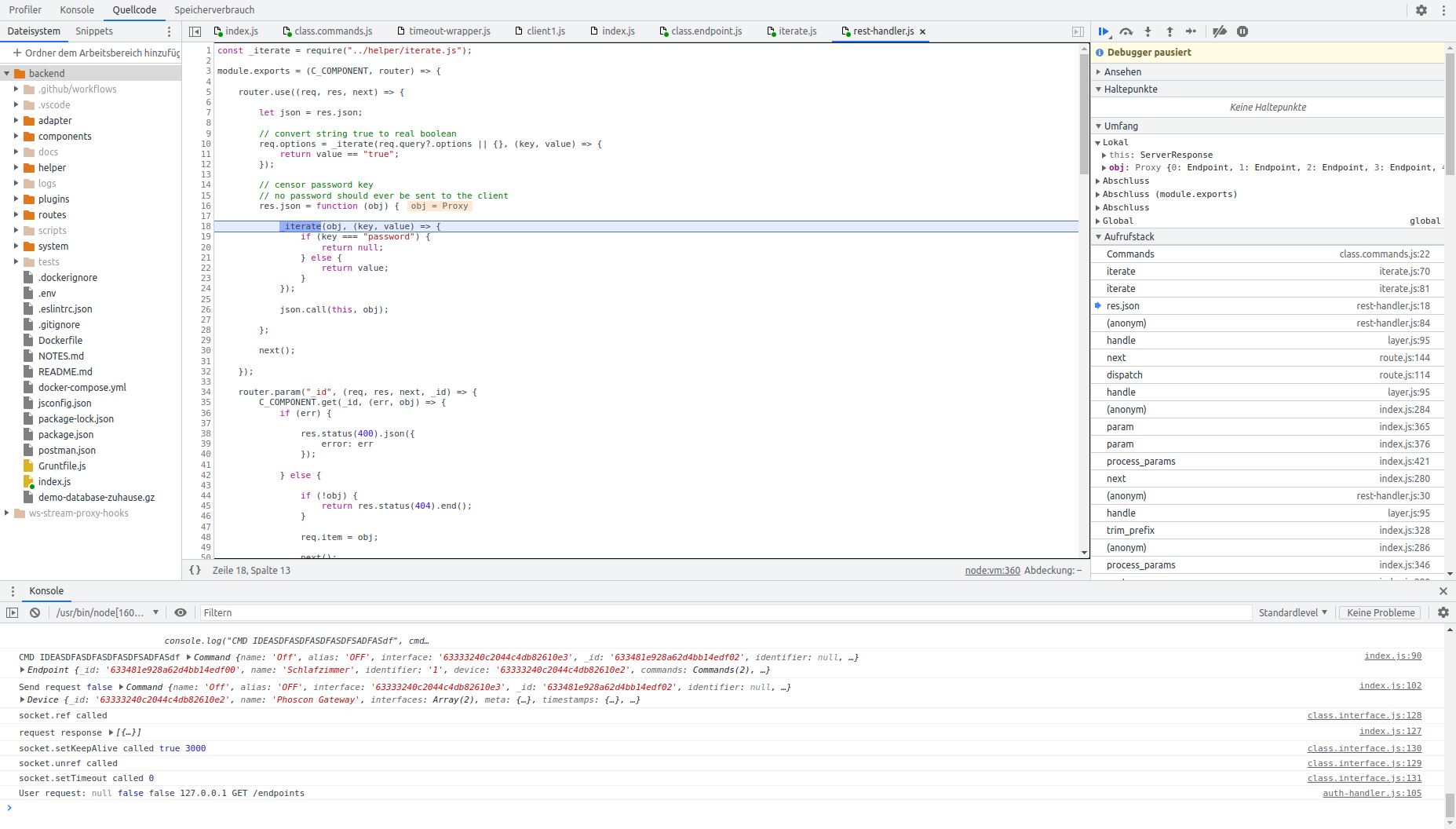Image resolution: width=1456 pixels, height=829 pixels.
Task: Open the node:vm:360 link below the editor
Action: (991, 570)
